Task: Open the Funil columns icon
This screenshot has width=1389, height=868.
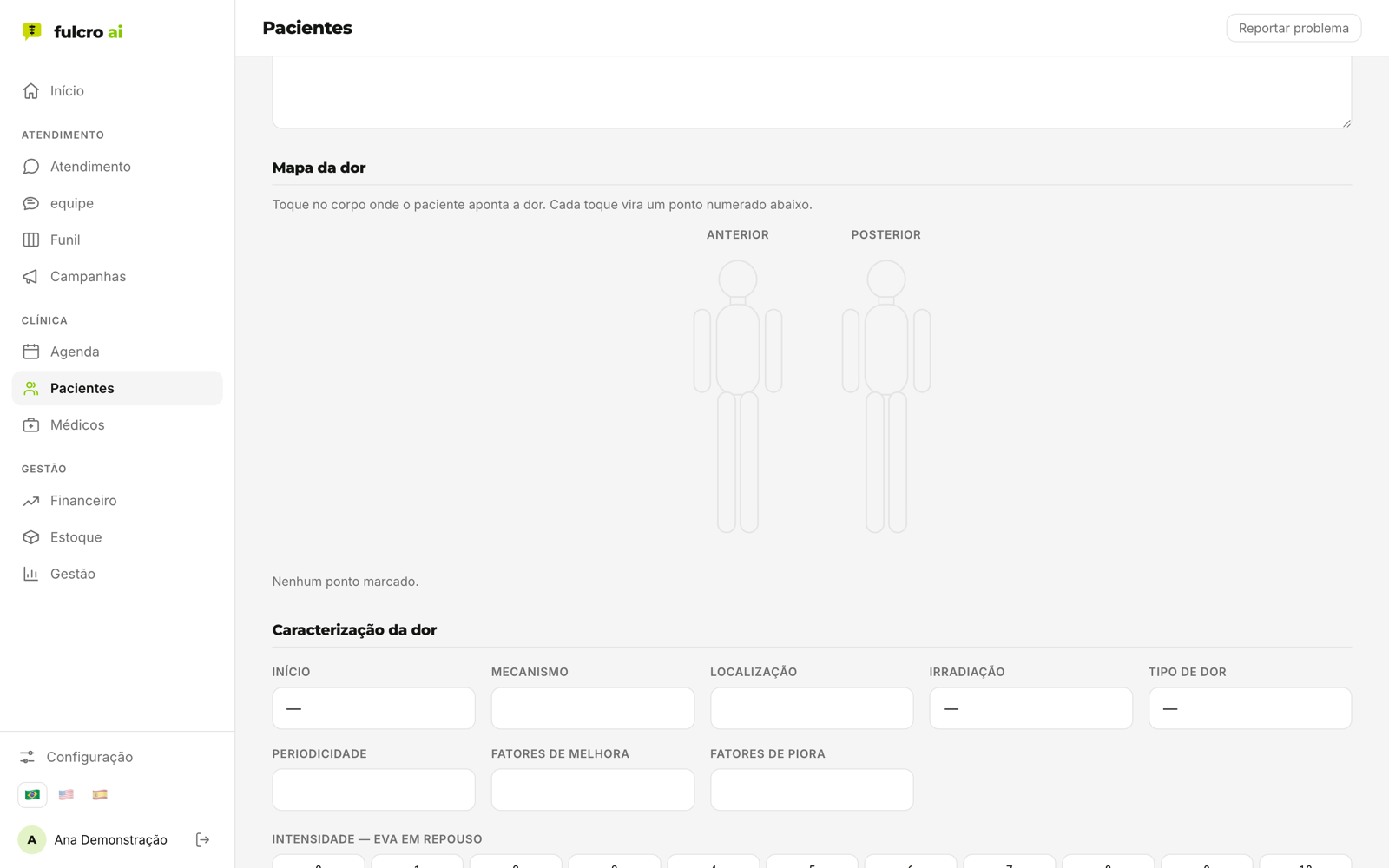Action: 31,240
